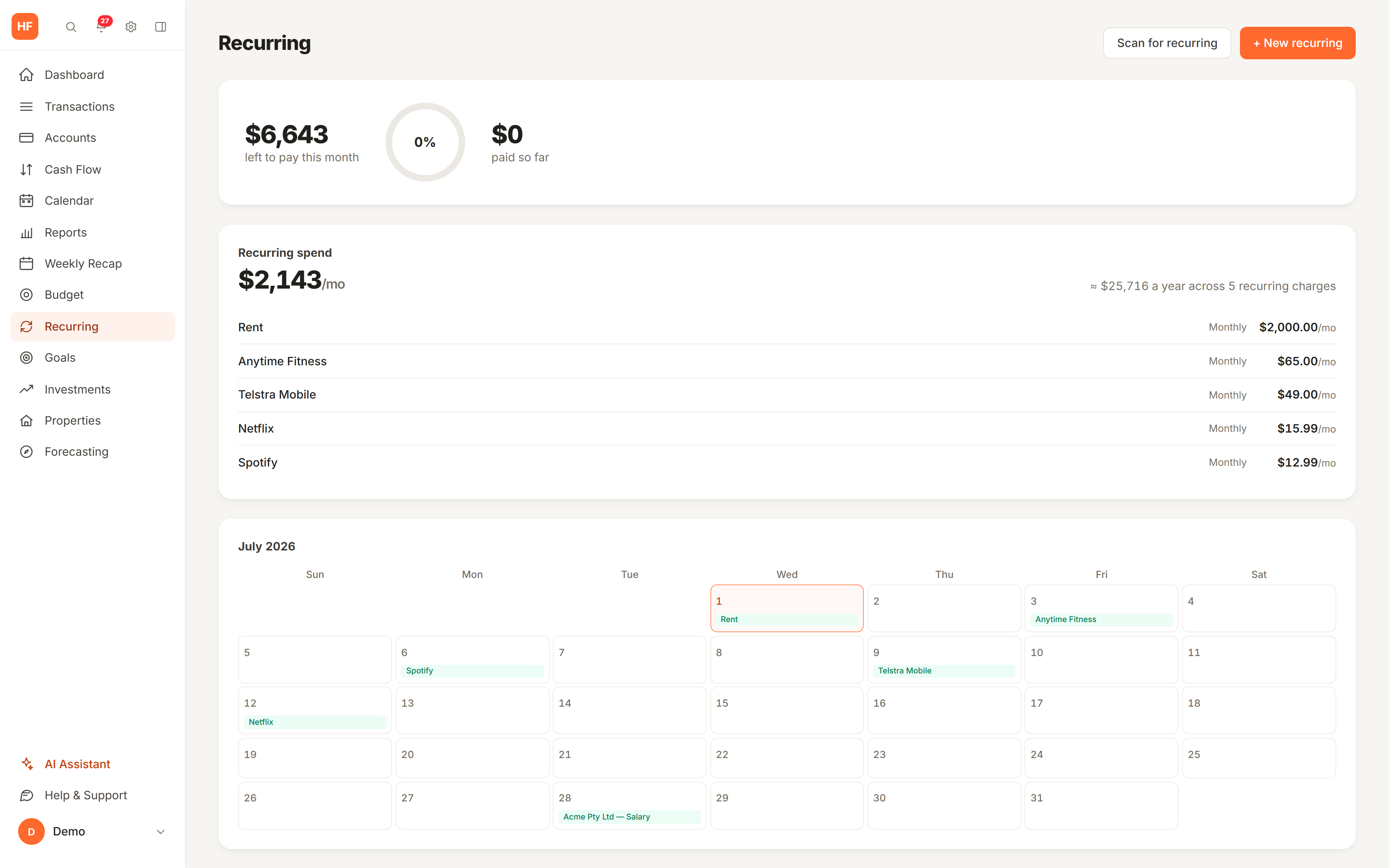Click the Cash Flow arrows icon
Image resolution: width=1389 pixels, height=868 pixels.
click(x=26, y=169)
